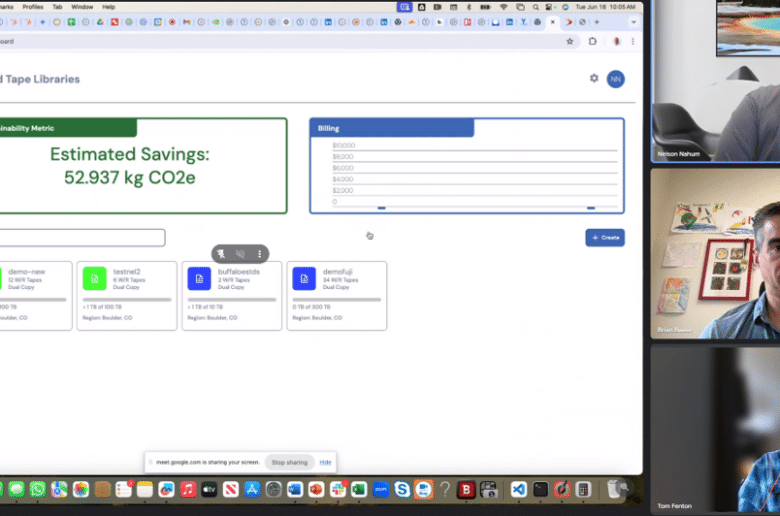The image size is (780, 516).
Task: Open WhatsApp from the dock
Action: (x=38, y=490)
